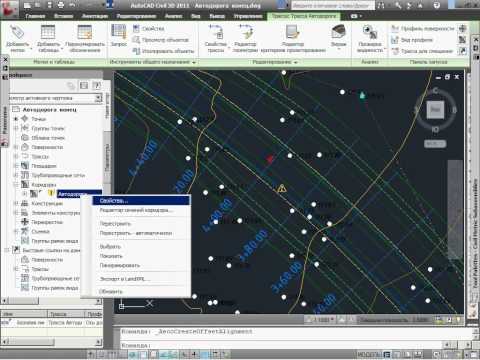
Task: Click Свойства трассы ribbon icon
Action: 216,32
